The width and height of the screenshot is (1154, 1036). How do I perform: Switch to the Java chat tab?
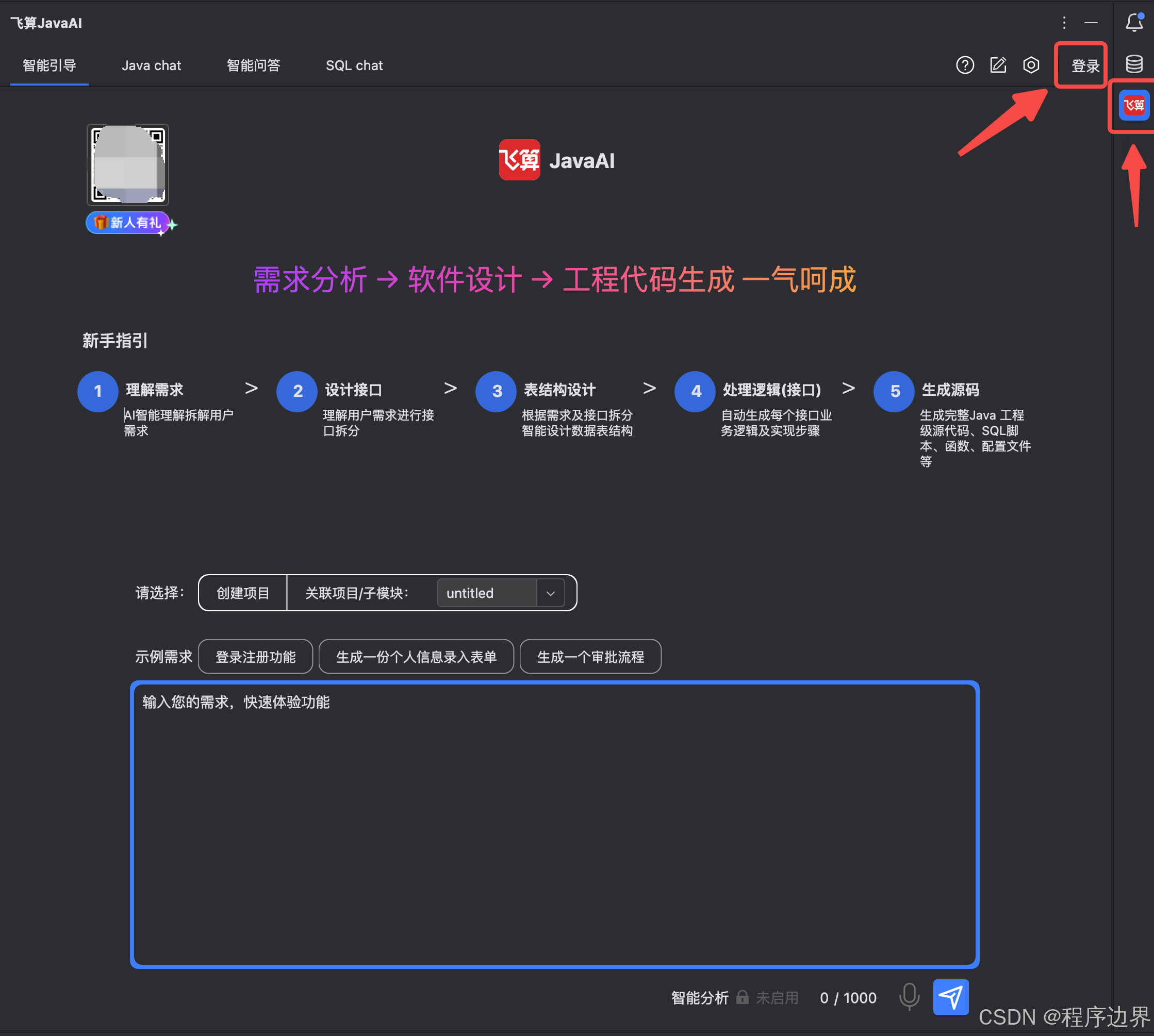pos(152,65)
